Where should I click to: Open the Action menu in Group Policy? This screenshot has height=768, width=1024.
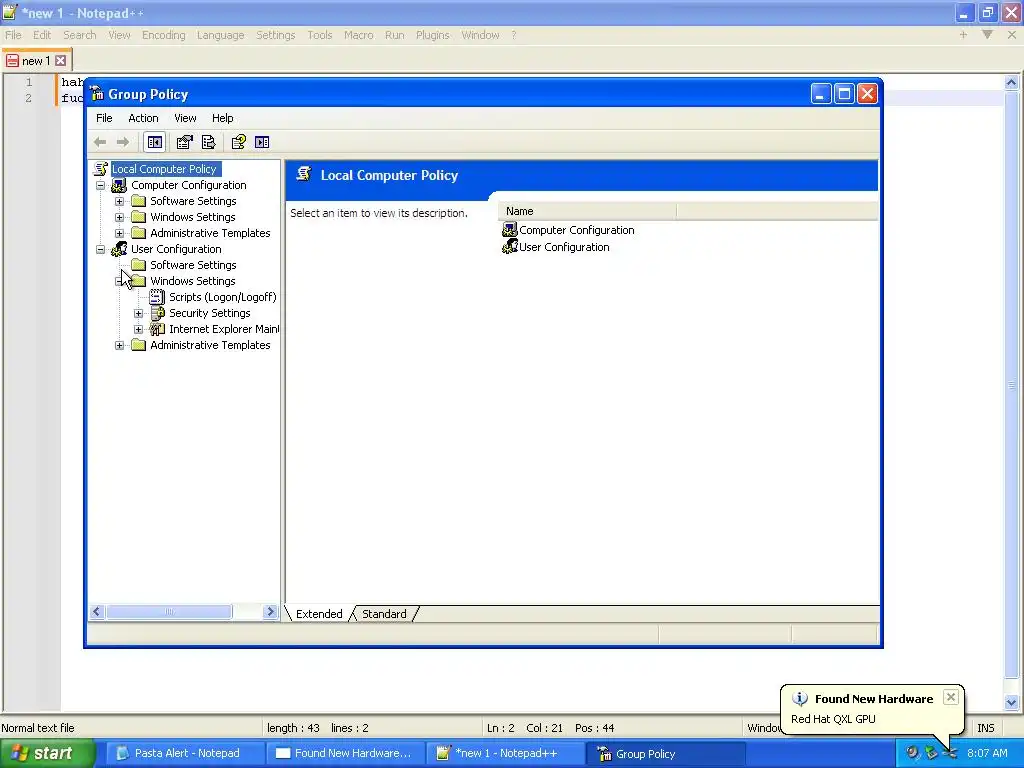click(143, 118)
